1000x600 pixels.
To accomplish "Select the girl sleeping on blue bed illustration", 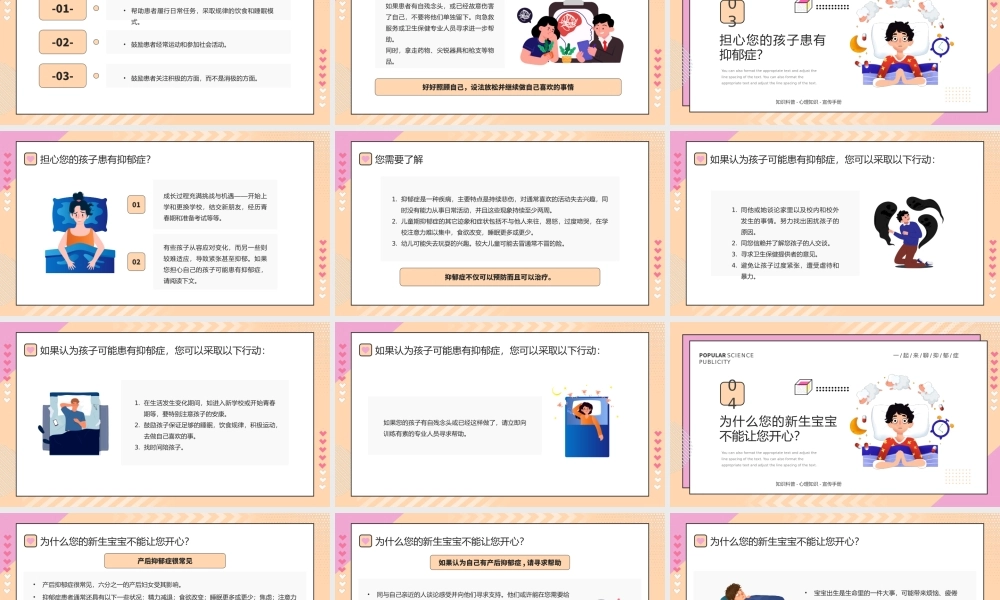I will click(80, 233).
